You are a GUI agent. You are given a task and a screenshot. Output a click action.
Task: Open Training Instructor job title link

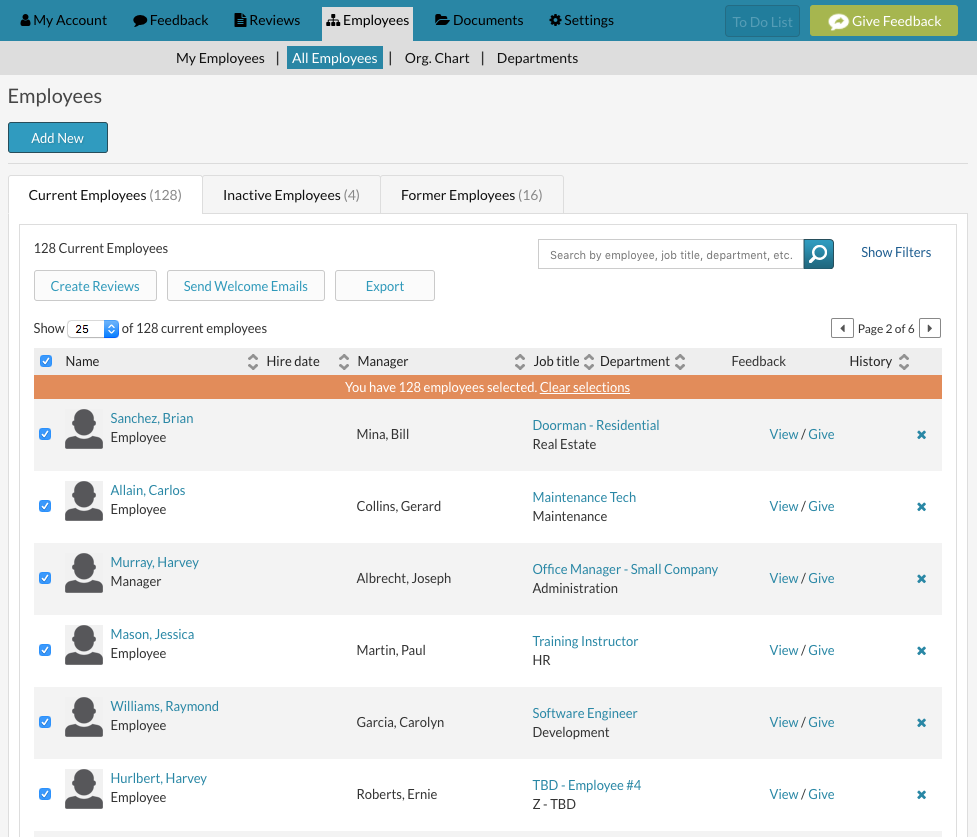(585, 641)
